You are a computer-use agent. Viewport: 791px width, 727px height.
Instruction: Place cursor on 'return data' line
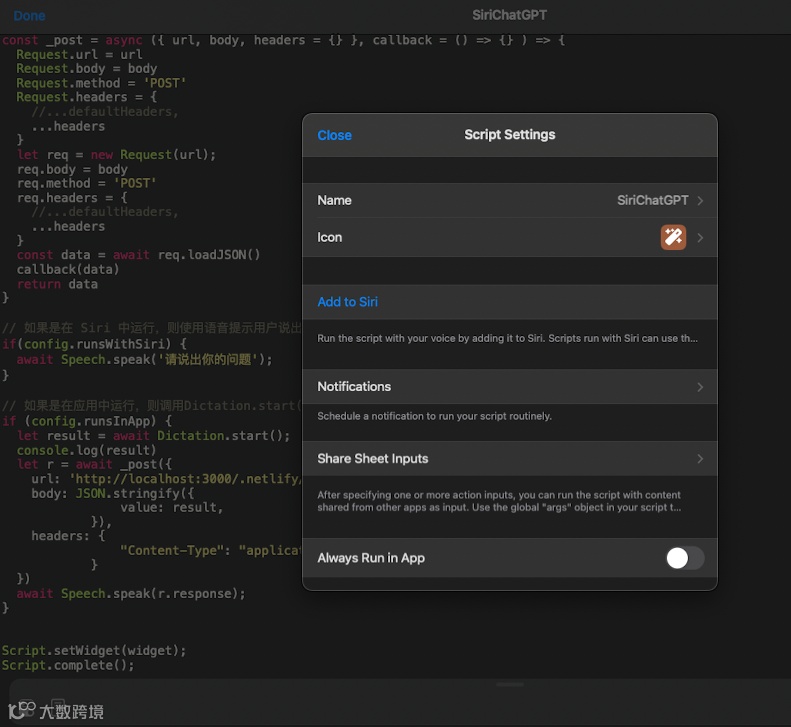(57, 284)
